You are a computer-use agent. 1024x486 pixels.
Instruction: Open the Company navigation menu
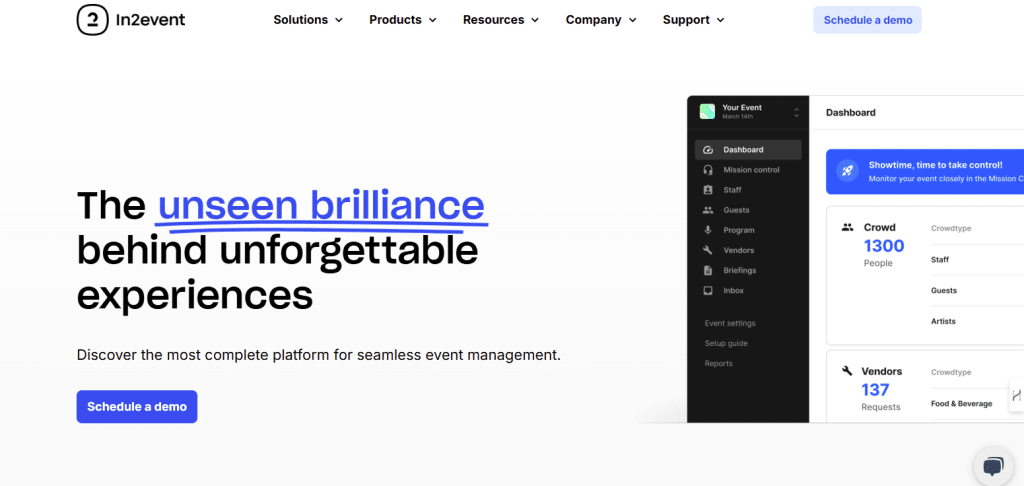click(601, 20)
